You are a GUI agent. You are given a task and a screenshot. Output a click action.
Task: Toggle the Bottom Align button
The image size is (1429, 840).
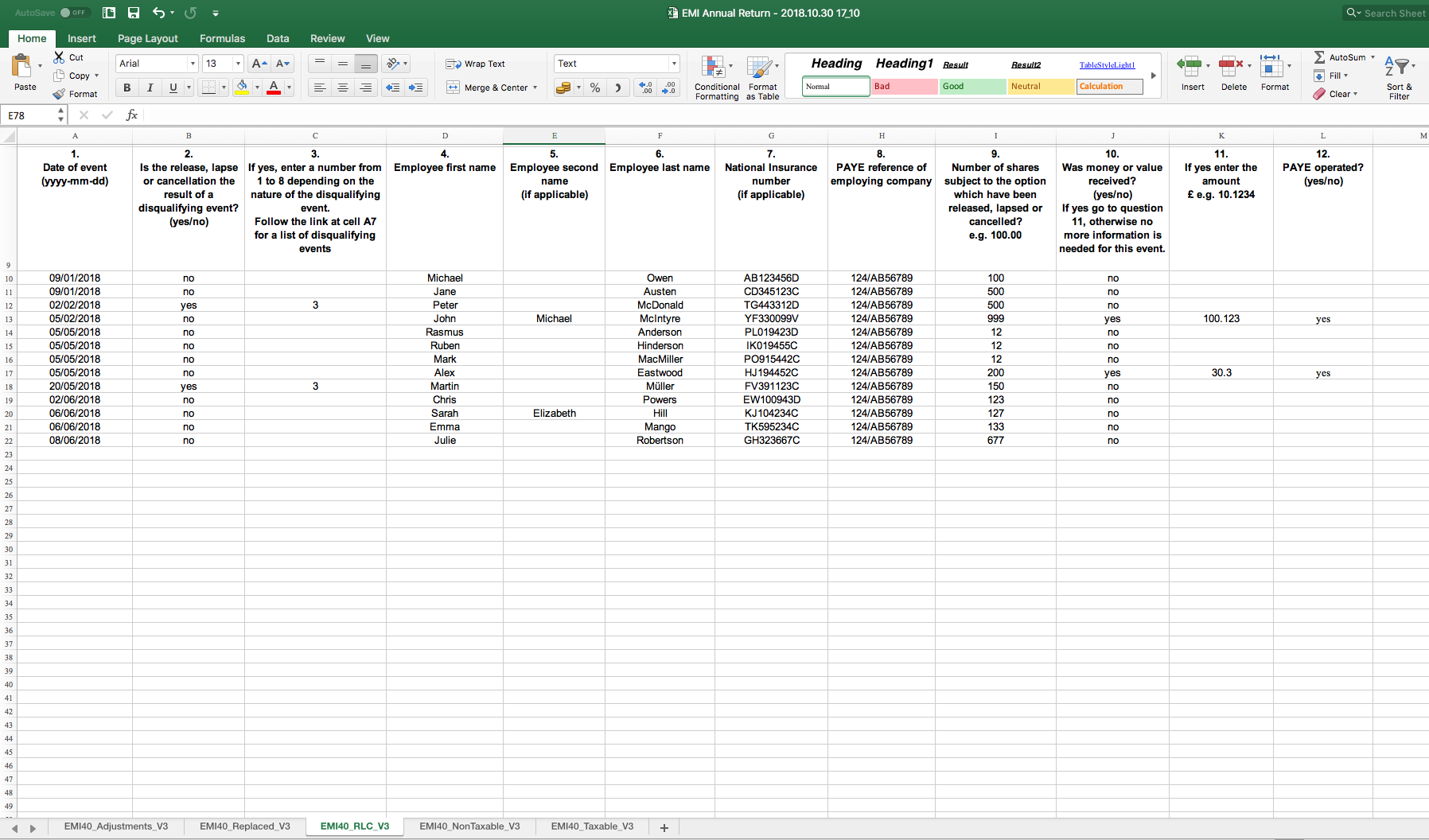365,64
